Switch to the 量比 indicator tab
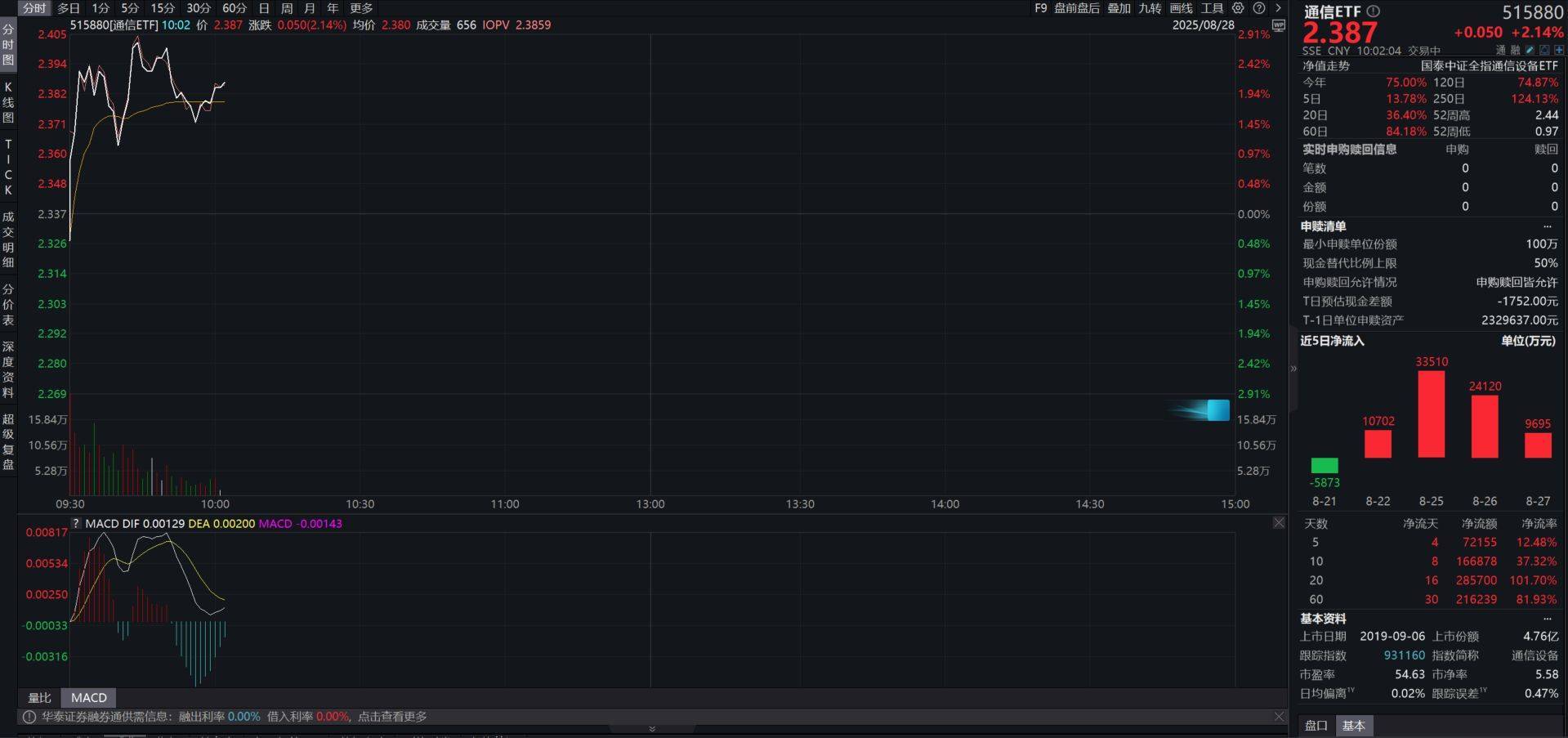The width and height of the screenshot is (1568, 738). [39, 698]
